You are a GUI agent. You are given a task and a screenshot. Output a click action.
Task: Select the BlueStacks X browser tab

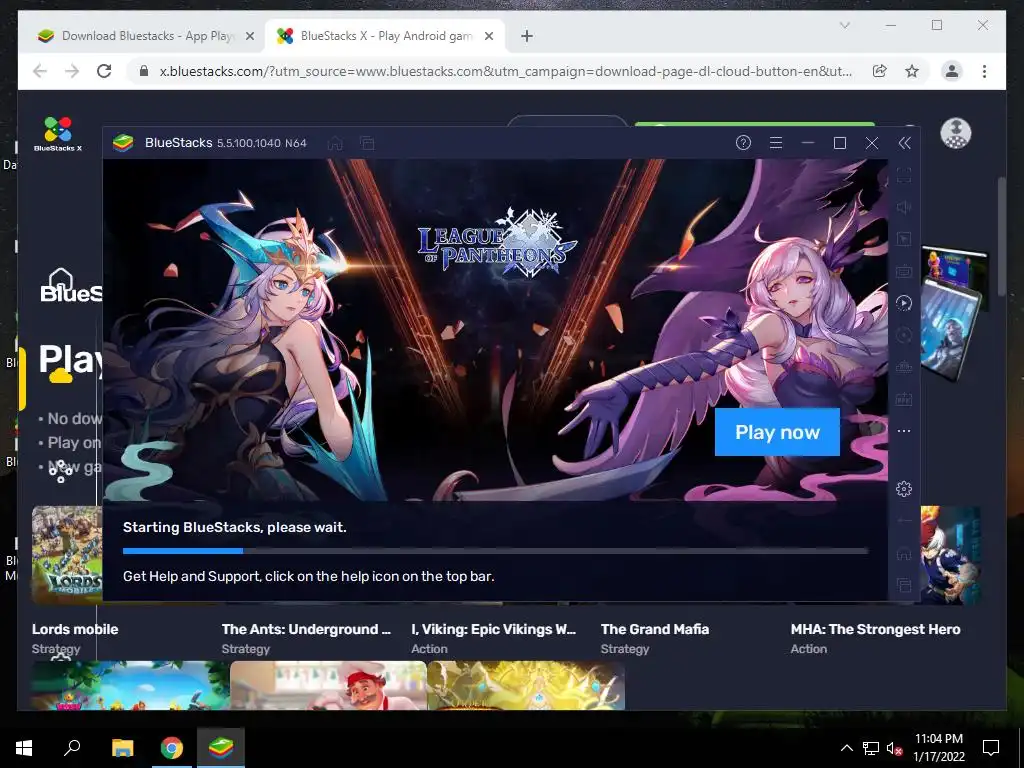[385, 36]
